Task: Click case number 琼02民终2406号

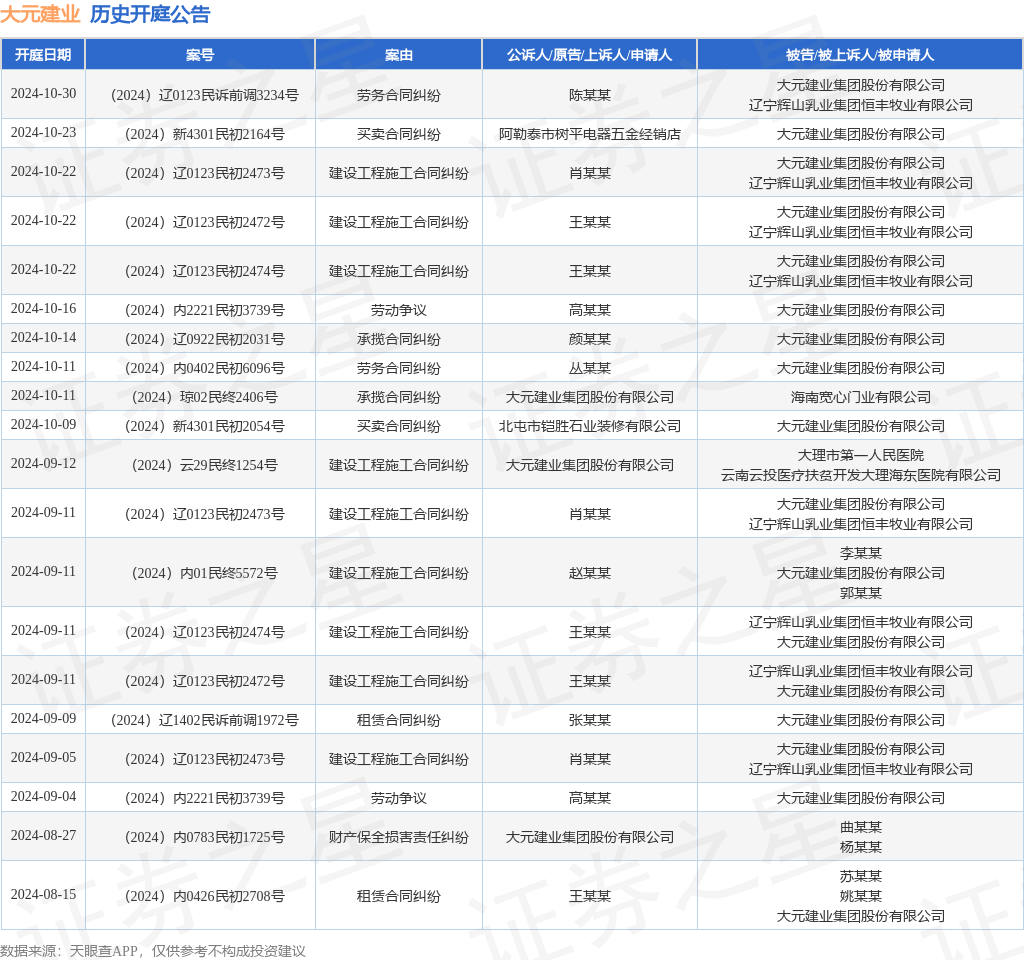Action: pyautogui.click(x=205, y=397)
